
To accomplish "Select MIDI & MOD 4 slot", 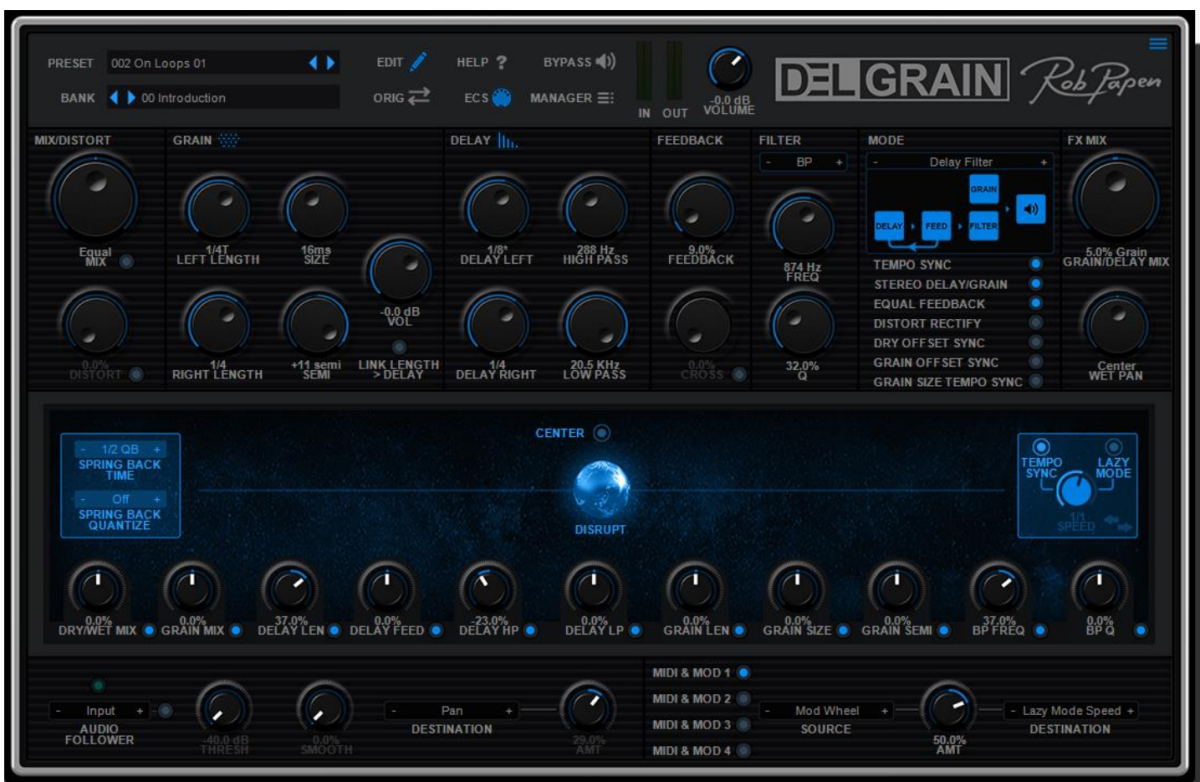I will click(743, 750).
